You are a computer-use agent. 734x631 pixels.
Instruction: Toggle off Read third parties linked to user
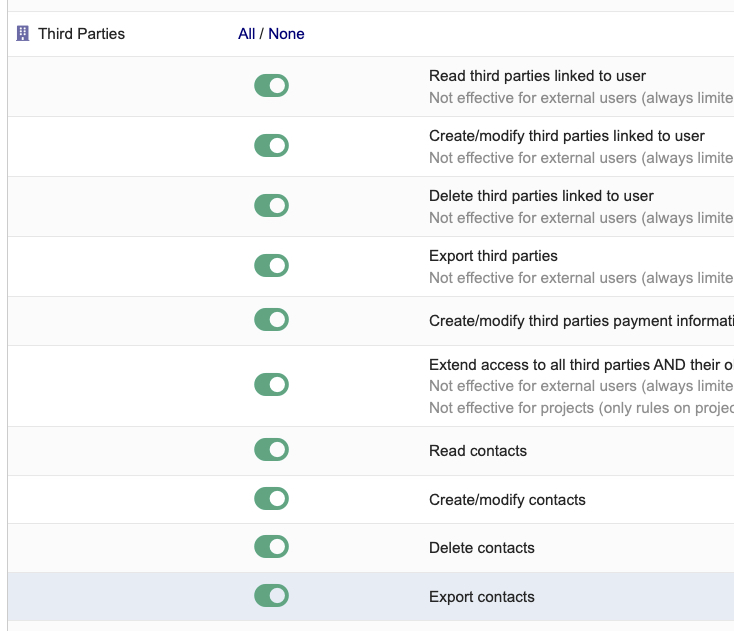pyautogui.click(x=272, y=86)
